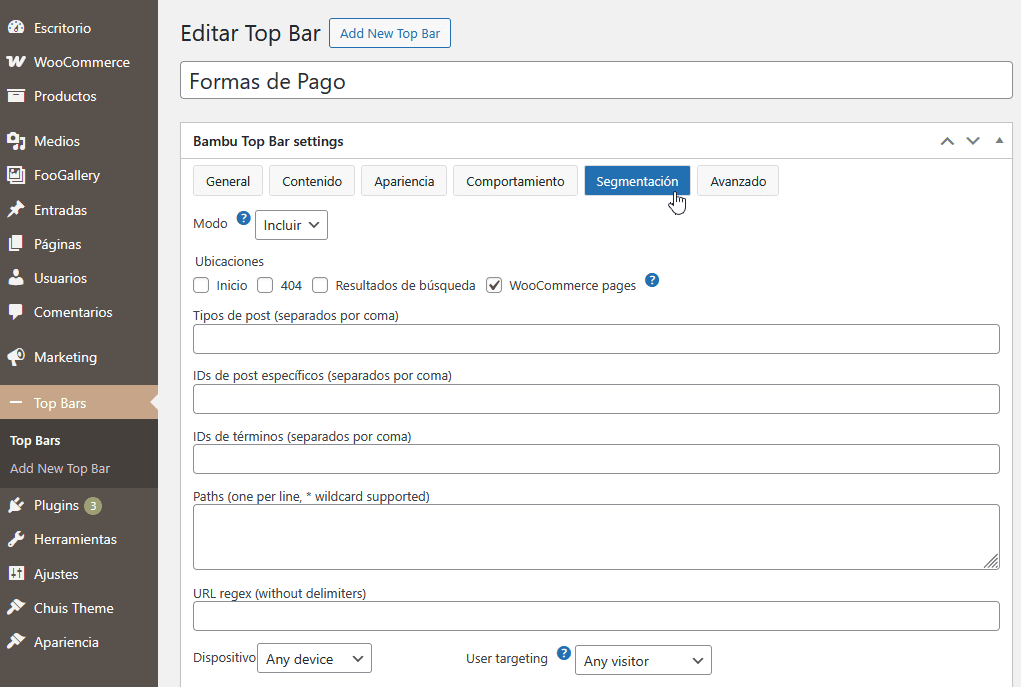Enable the Inicio location checkbox
1021x687 pixels.
201,285
